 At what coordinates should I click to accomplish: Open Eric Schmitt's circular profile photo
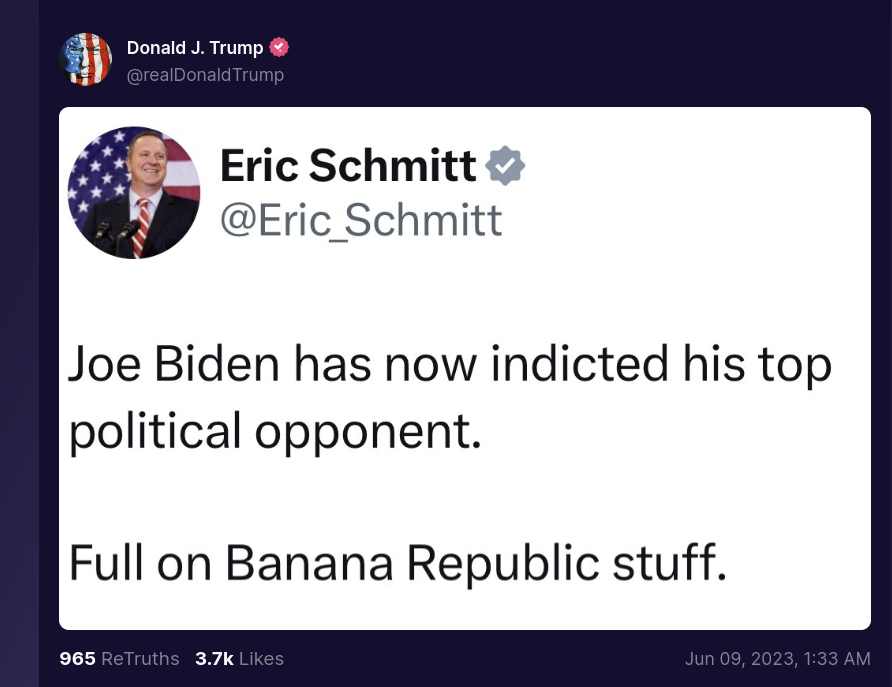(134, 192)
